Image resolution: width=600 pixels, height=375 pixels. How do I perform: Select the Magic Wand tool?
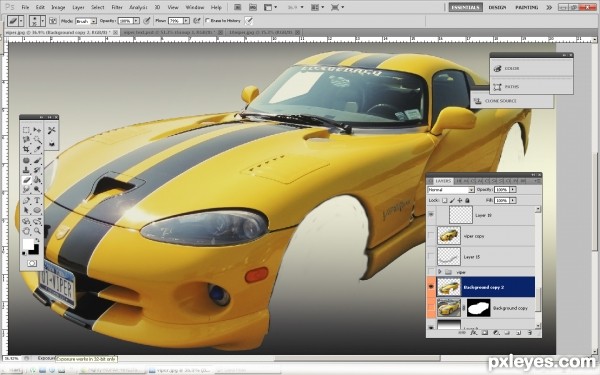(x=37, y=140)
